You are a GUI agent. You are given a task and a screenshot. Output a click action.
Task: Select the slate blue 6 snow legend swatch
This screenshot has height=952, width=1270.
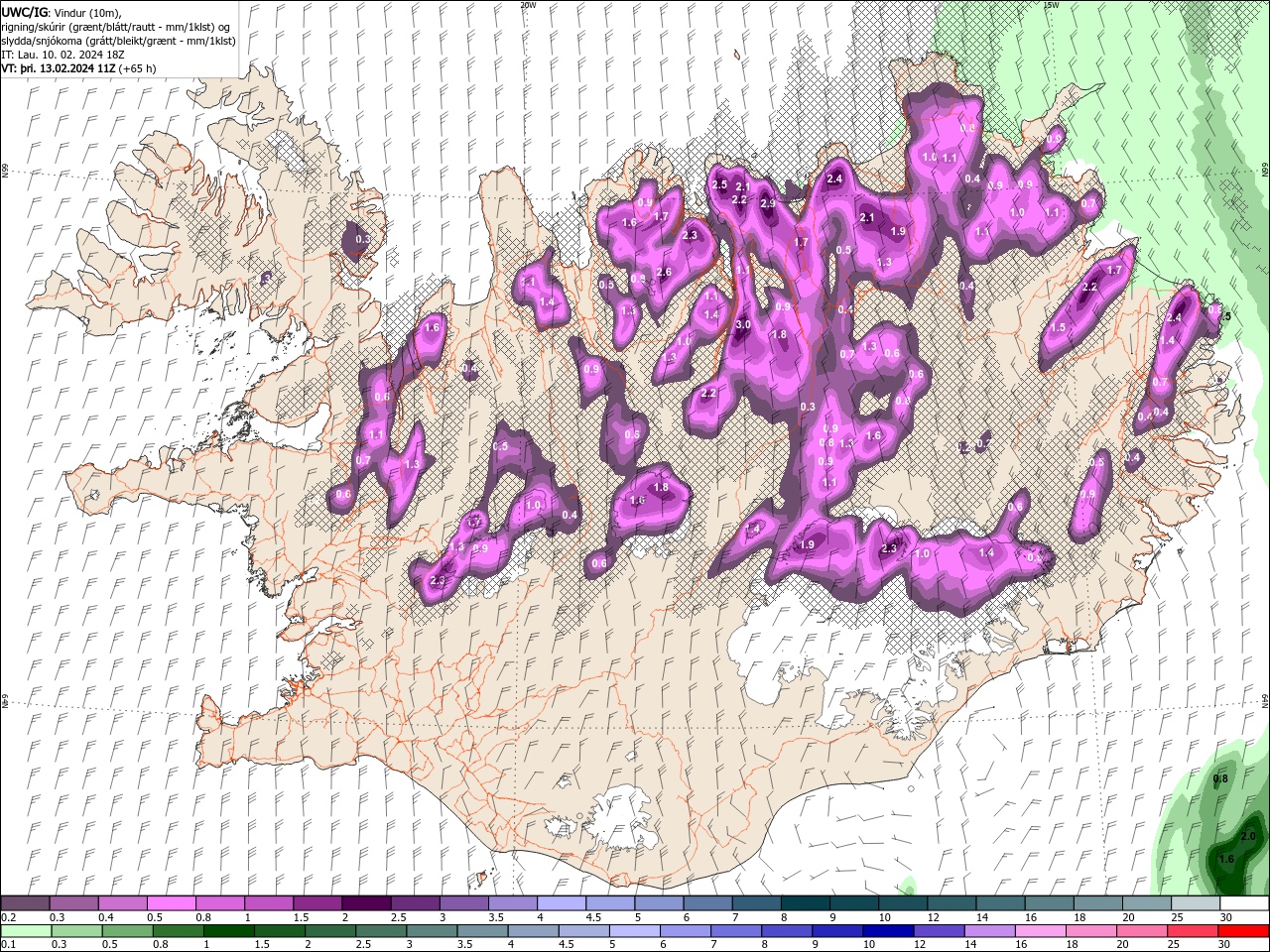click(707, 902)
